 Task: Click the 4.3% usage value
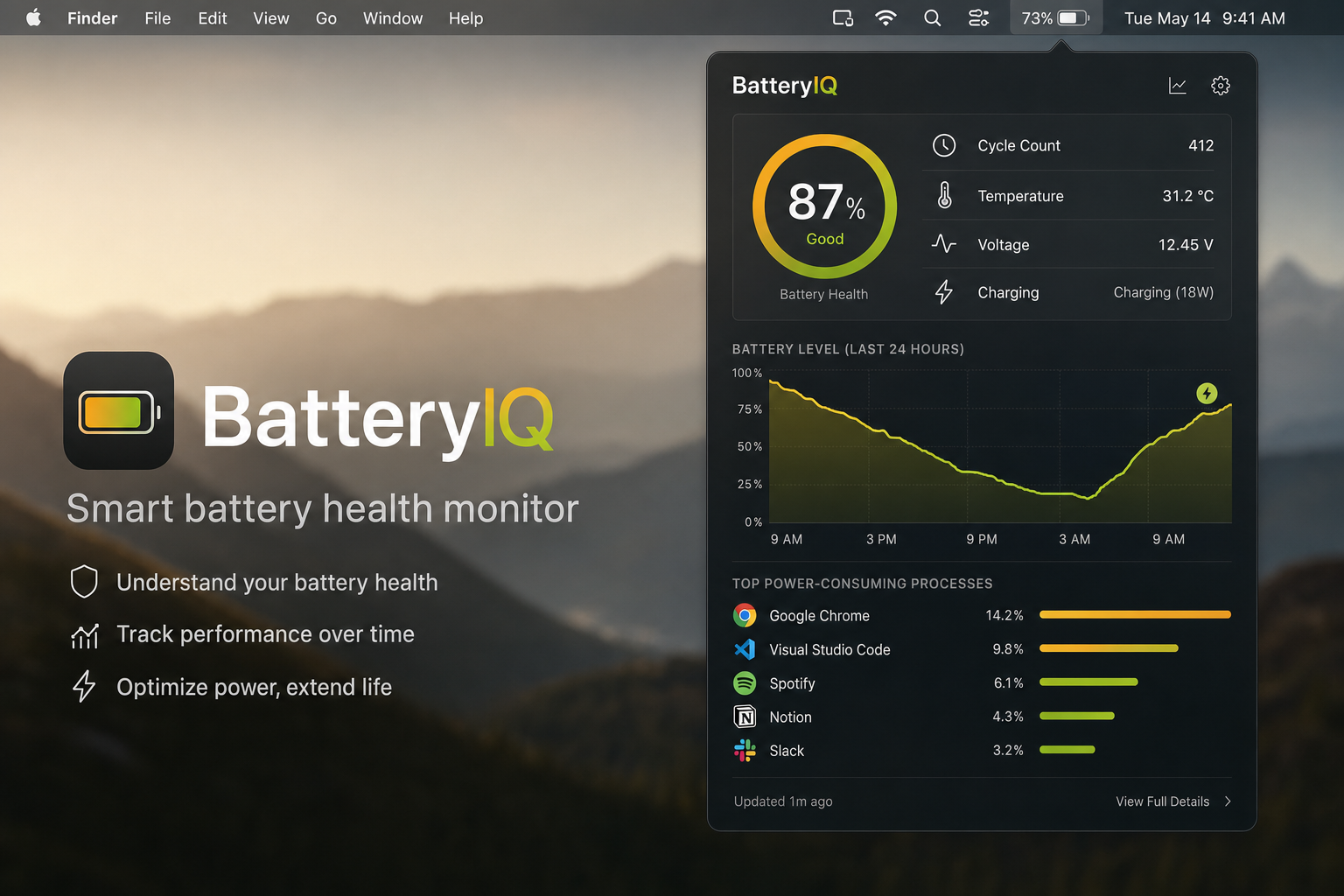point(1008,717)
